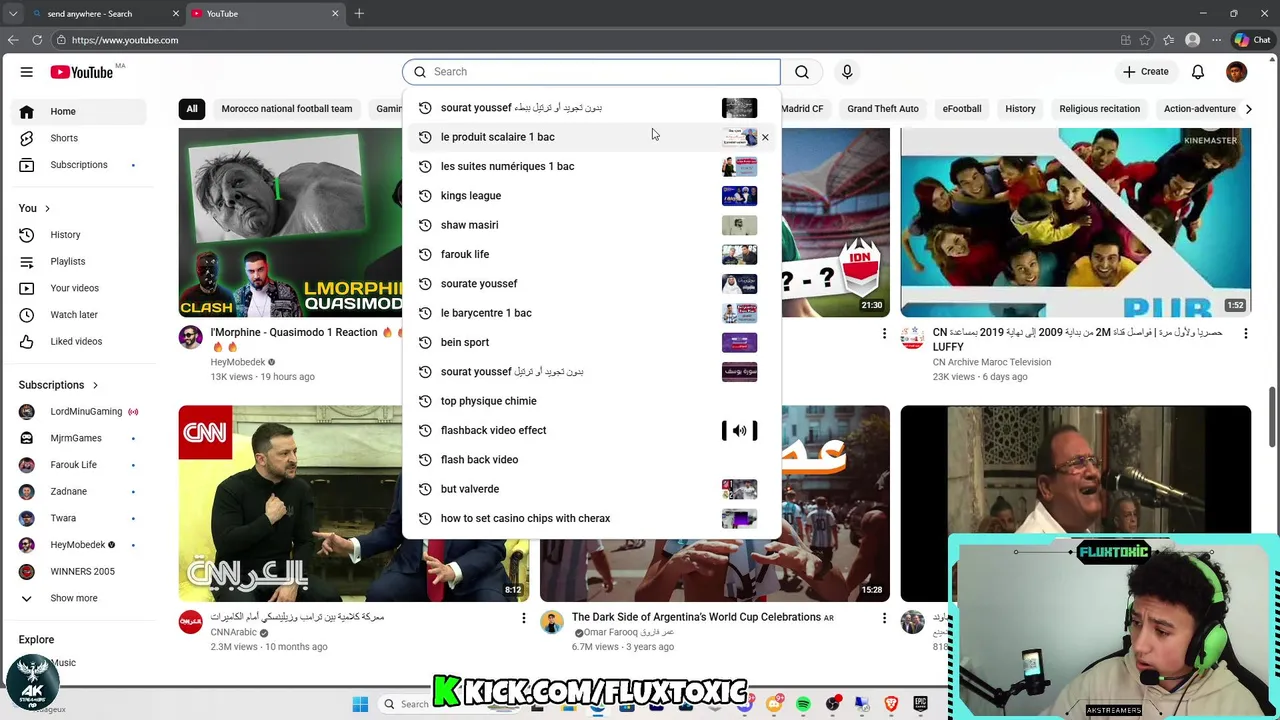Select the Religious recitation chip

point(1099,109)
